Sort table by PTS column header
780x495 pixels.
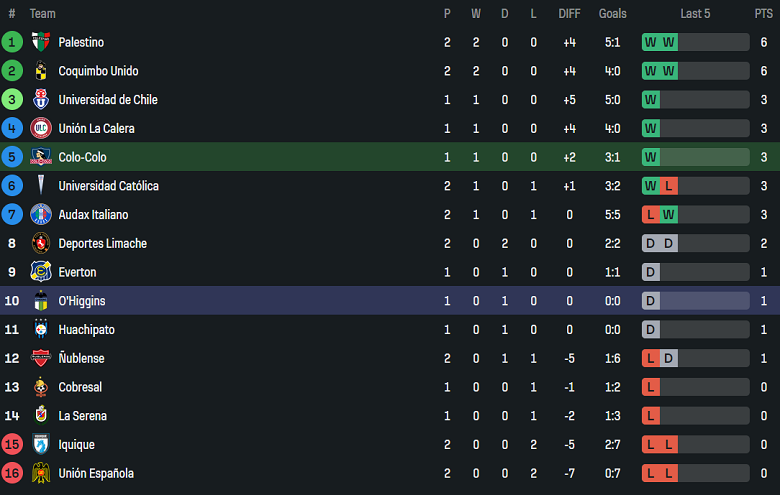pos(763,14)
